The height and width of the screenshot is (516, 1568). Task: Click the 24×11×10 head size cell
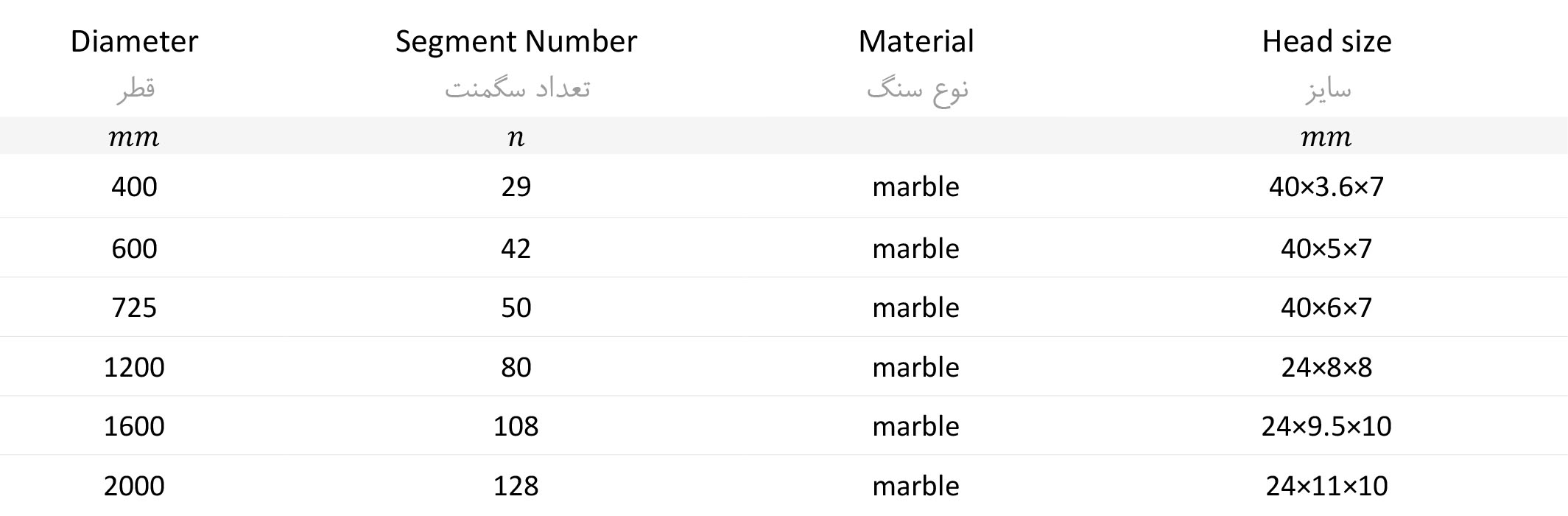1326,486
